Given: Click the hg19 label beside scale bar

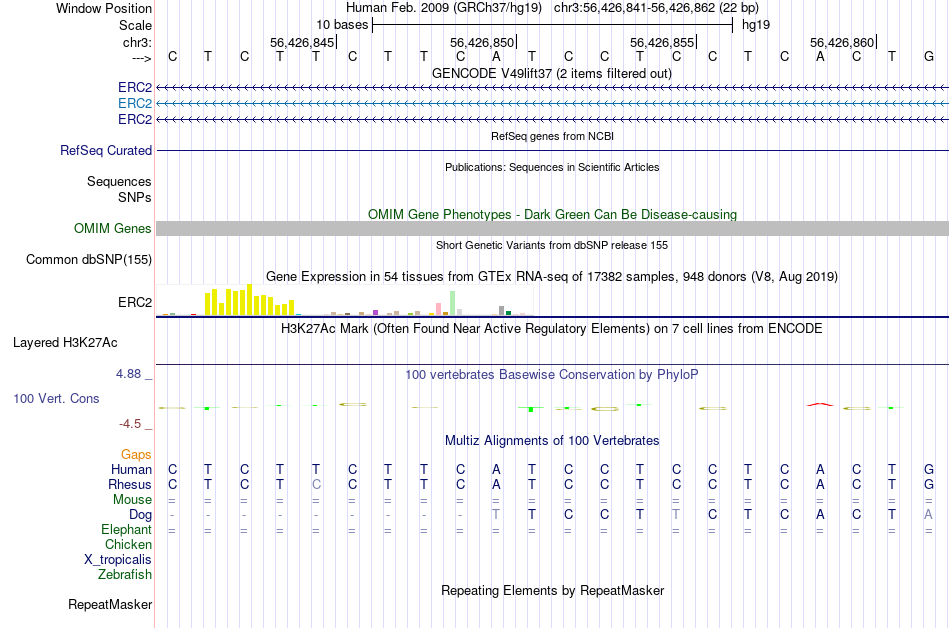Looking at the screenshot, I should pyautogui.click(x=756, y=25).
